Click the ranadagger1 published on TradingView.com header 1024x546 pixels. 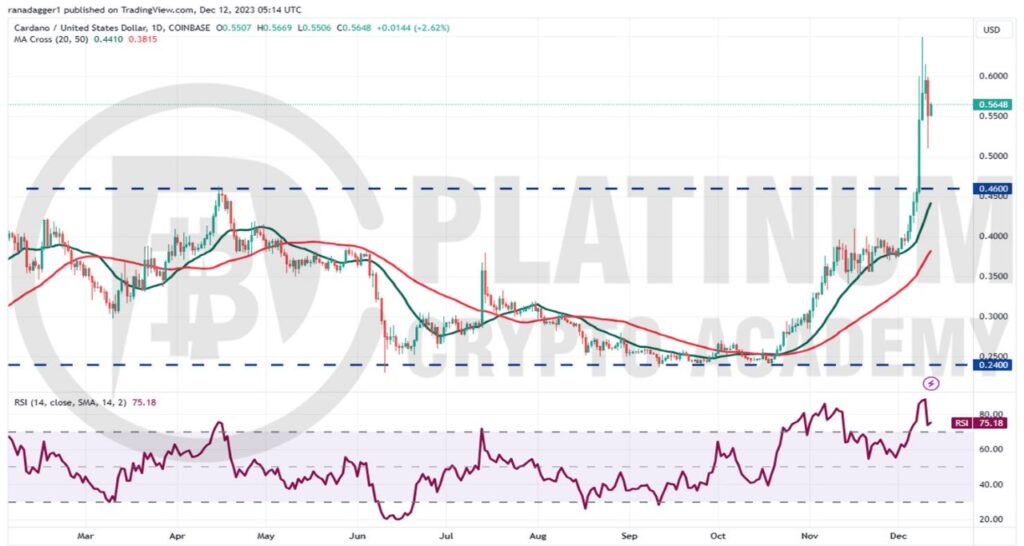(157, 10)
